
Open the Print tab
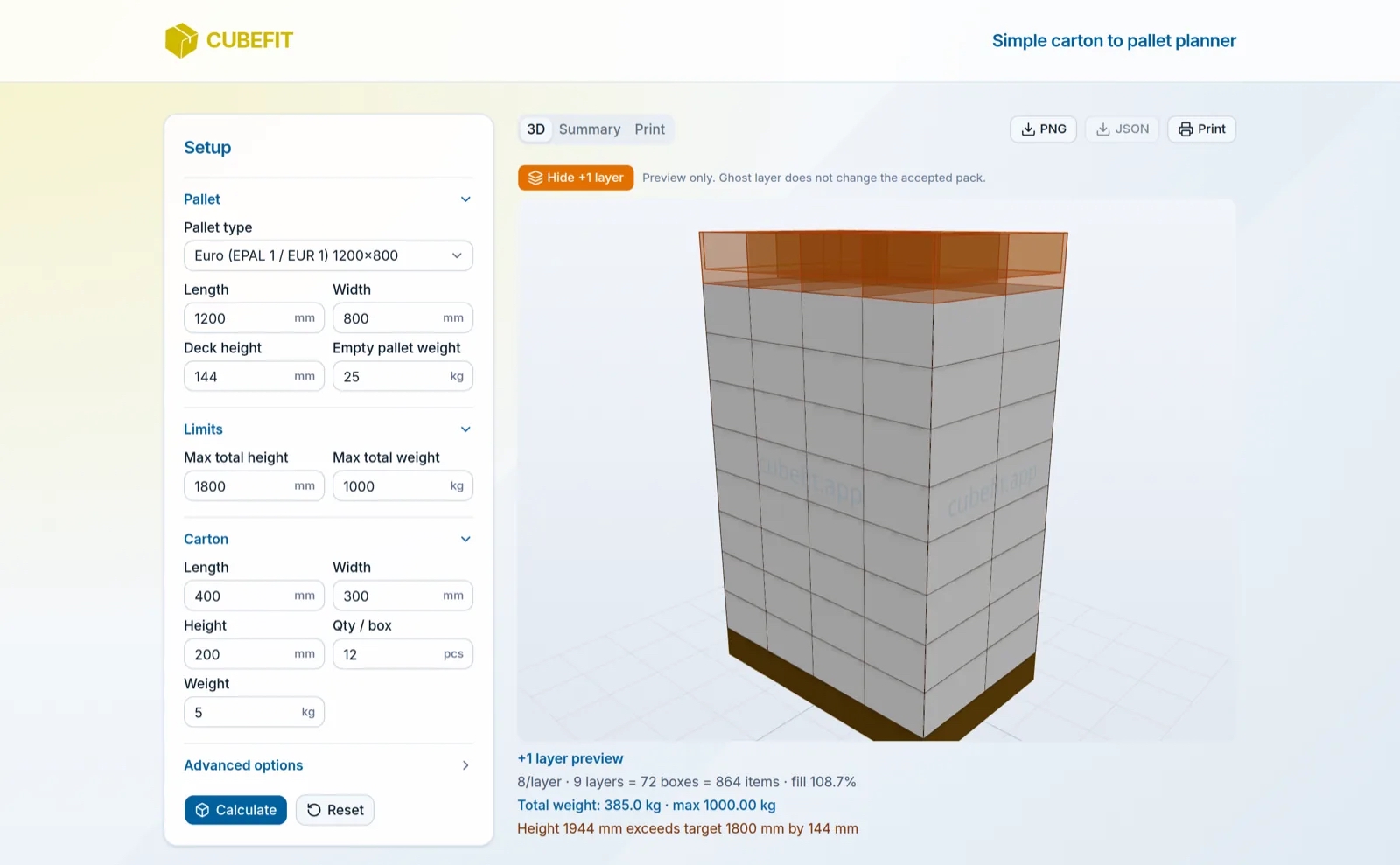pos(649,129)
